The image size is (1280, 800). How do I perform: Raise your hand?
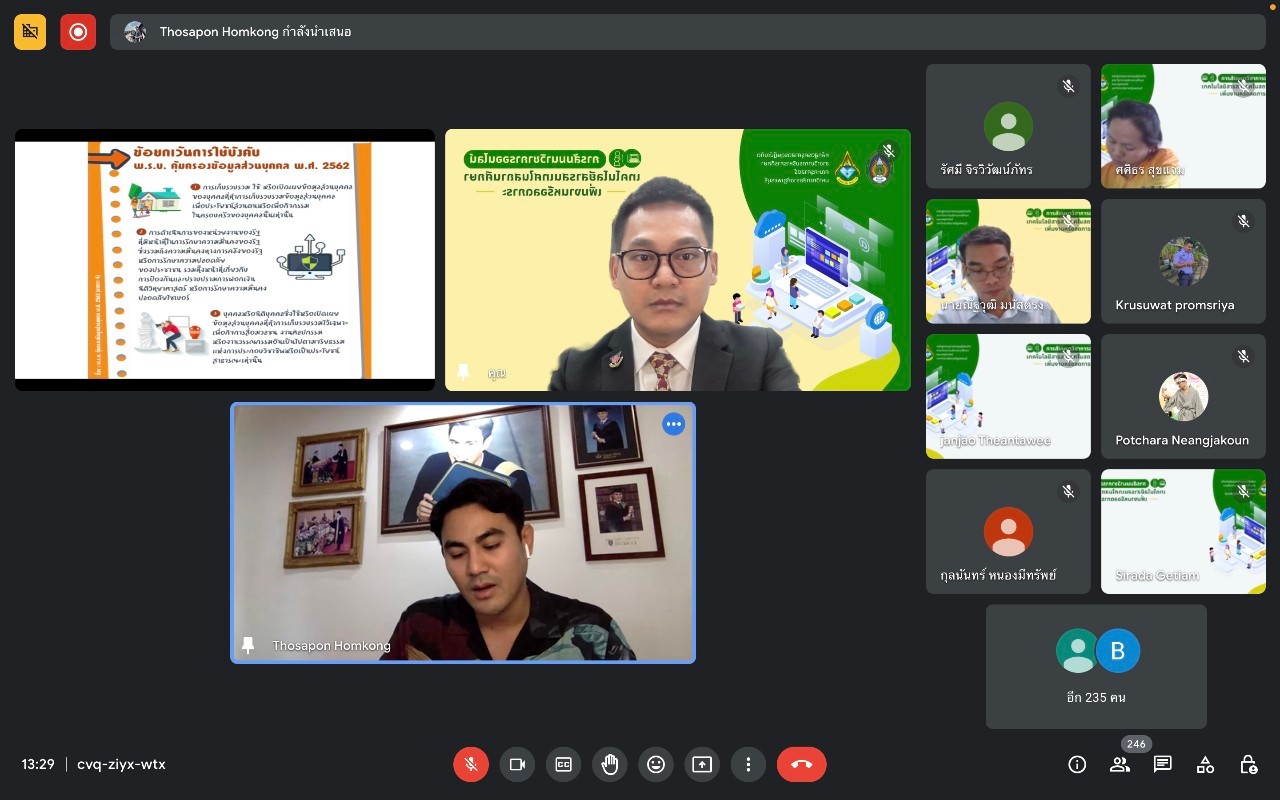click(x=609, y=764)
